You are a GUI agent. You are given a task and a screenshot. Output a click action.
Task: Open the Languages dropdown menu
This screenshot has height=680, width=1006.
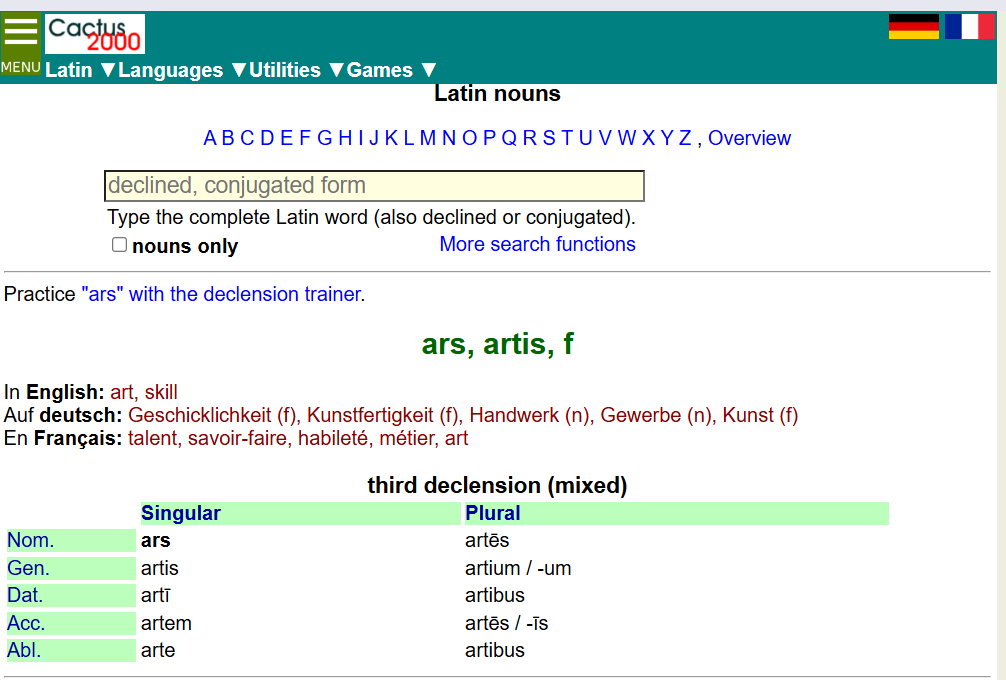click(182, 70)
